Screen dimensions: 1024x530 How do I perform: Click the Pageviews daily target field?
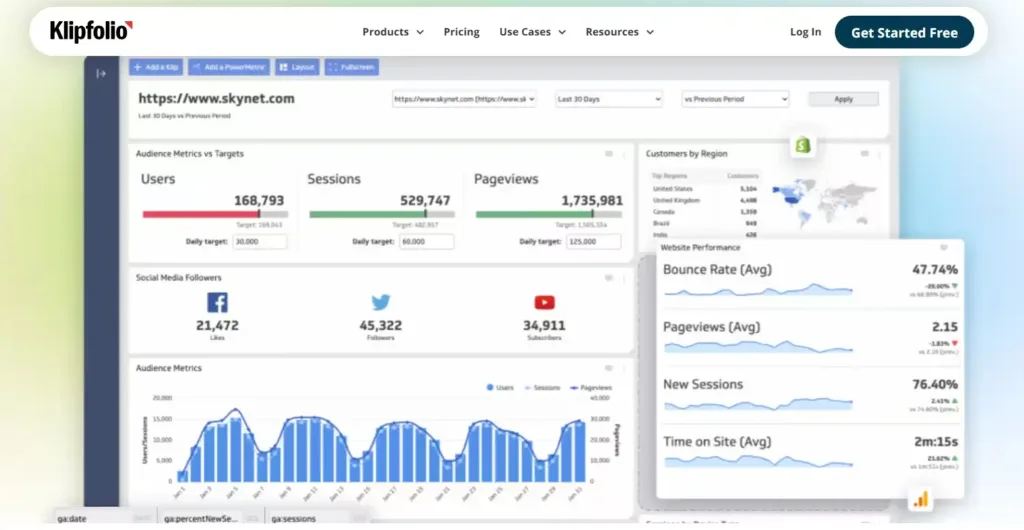click(x=594, y=242)
